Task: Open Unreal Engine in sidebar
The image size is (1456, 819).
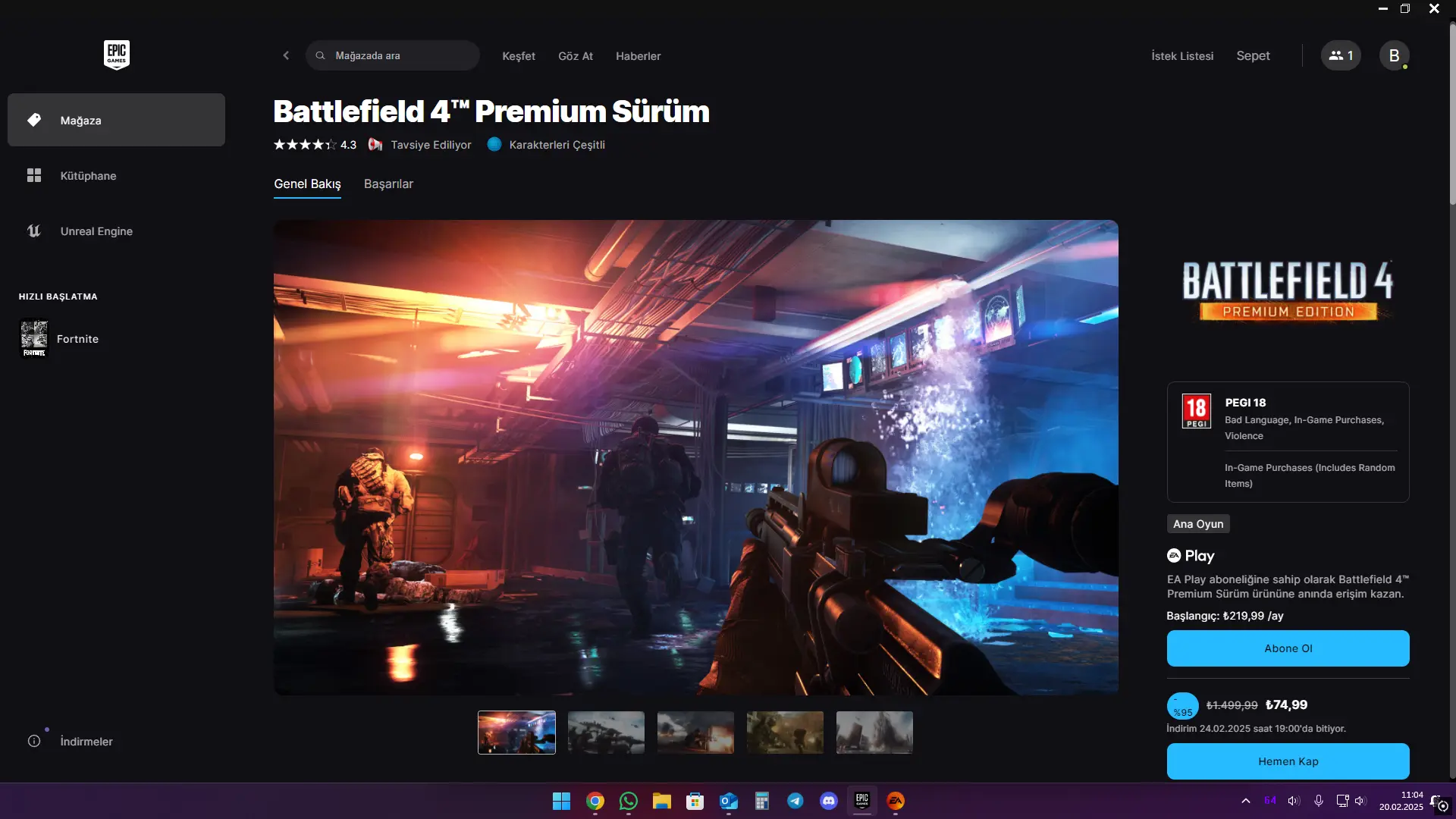Action: tap(116, 231)
